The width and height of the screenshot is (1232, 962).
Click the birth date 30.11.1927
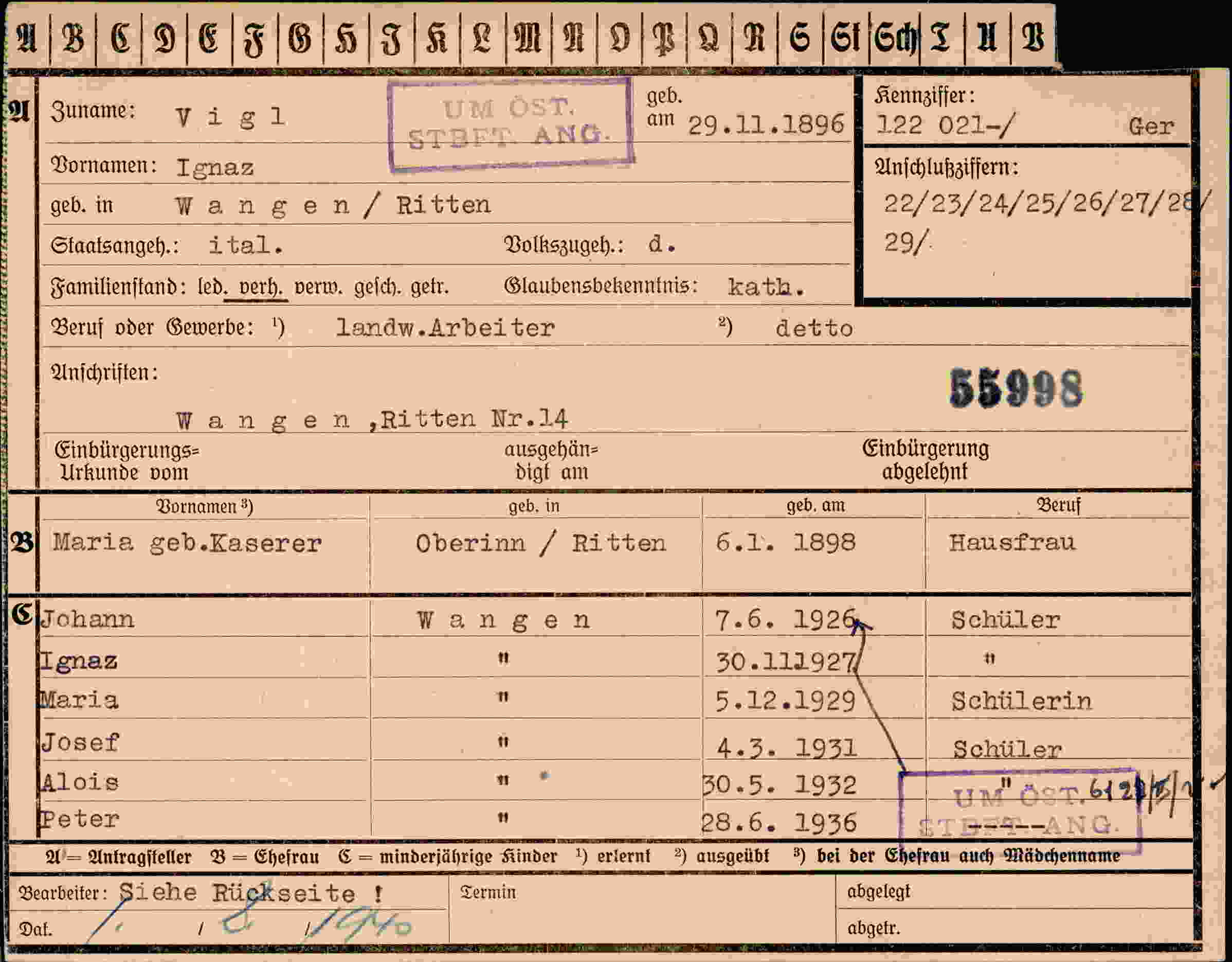pyautogui.click(x=786, y=662)
